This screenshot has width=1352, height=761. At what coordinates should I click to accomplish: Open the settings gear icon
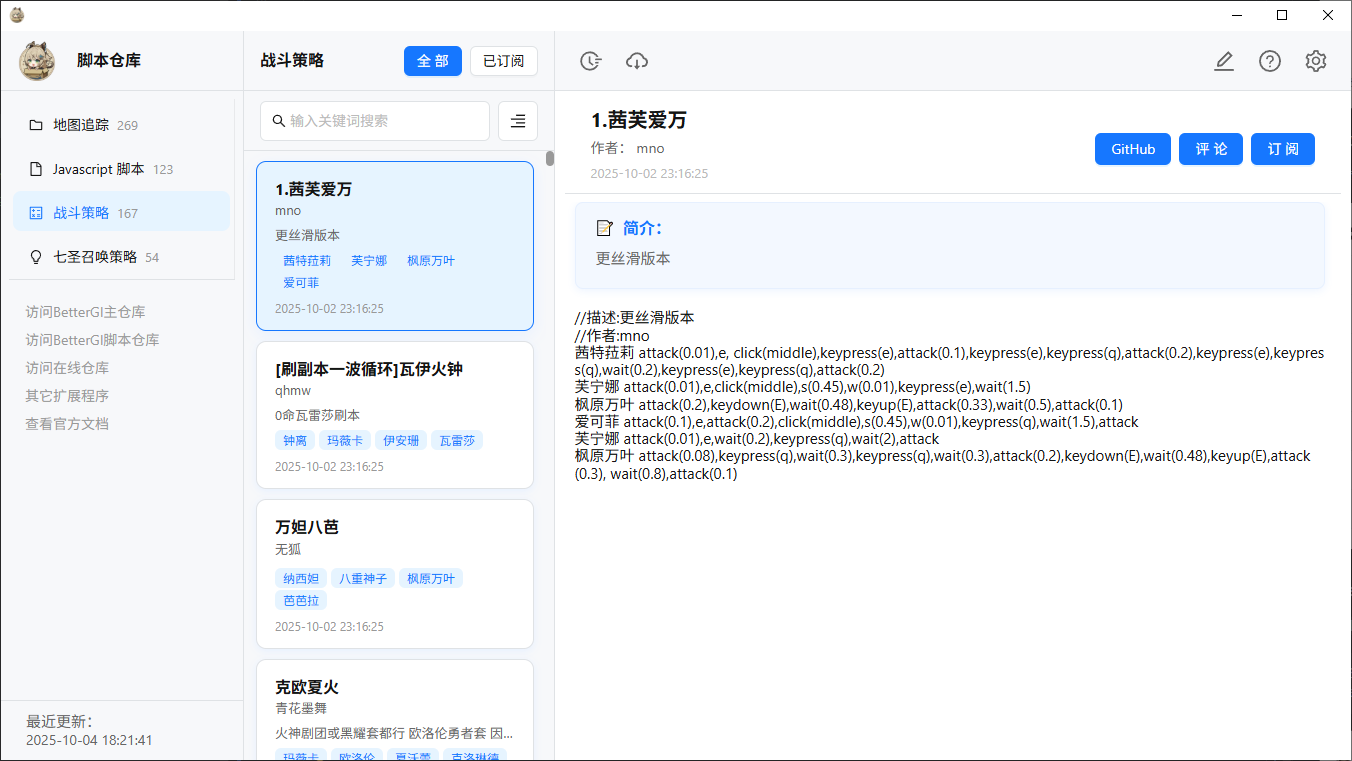1315,61
